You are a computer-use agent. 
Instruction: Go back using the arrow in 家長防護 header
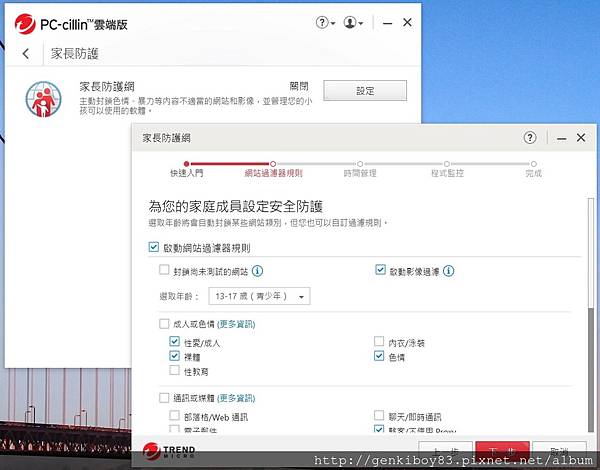26,54
